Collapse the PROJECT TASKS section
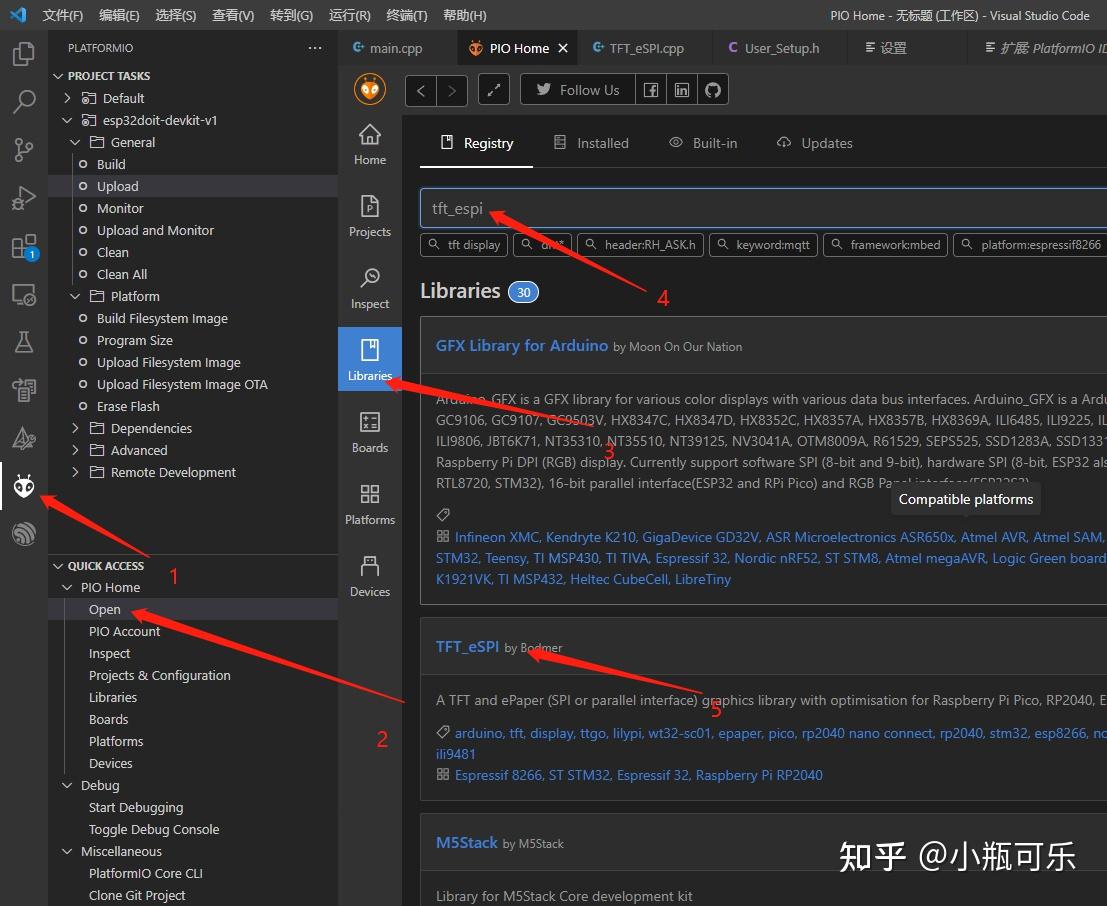 coord(58,76)
